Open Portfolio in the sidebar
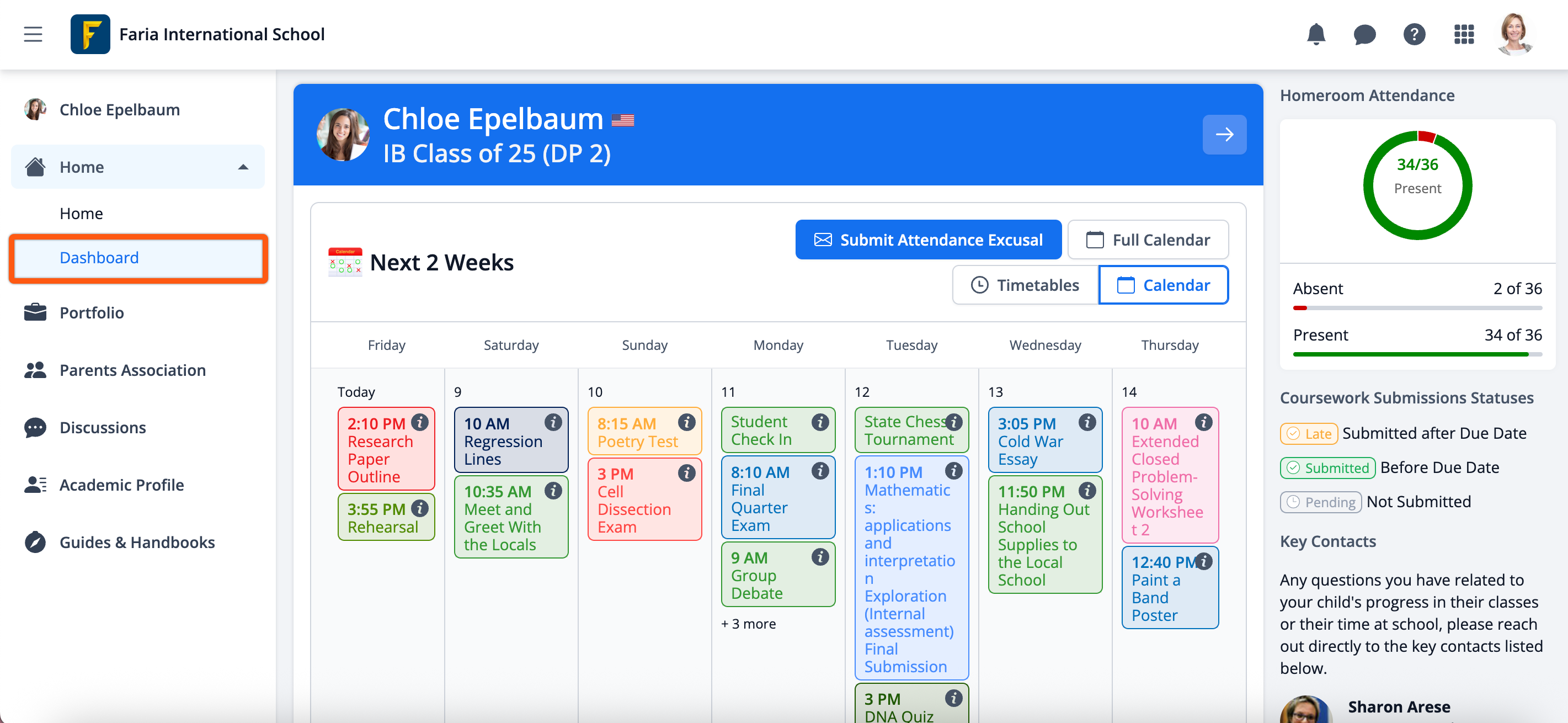 click(x=91, y=312)
